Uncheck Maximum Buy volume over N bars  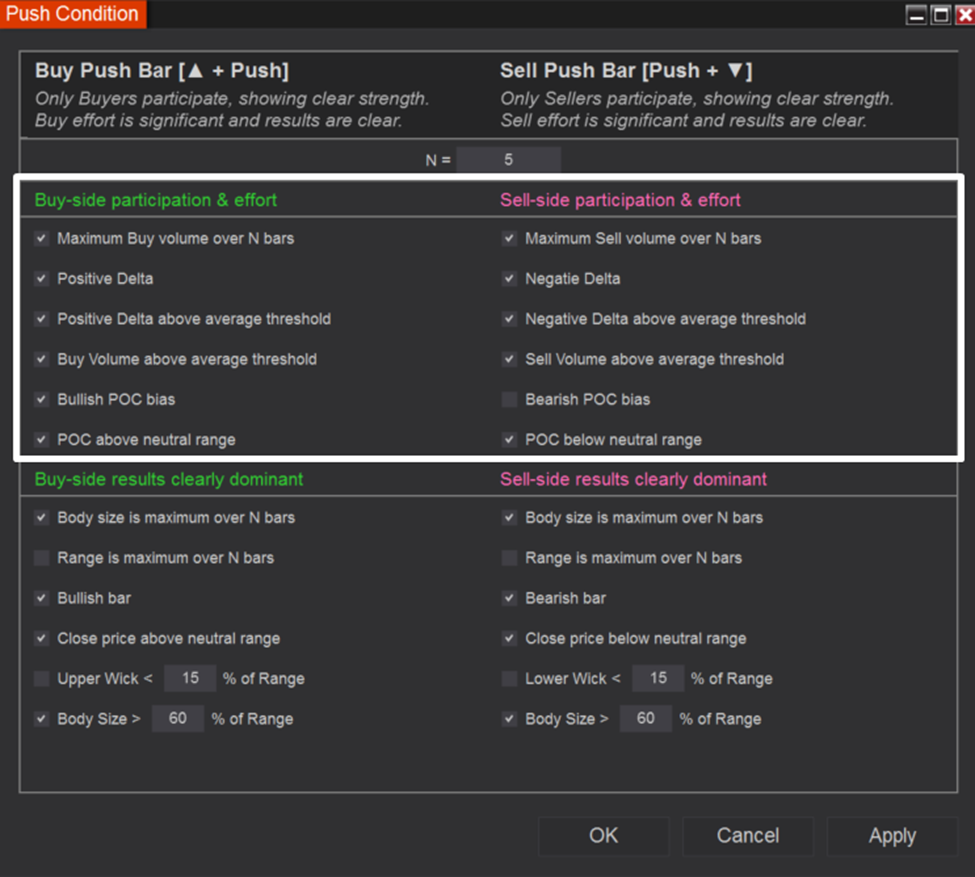point(42,238)
